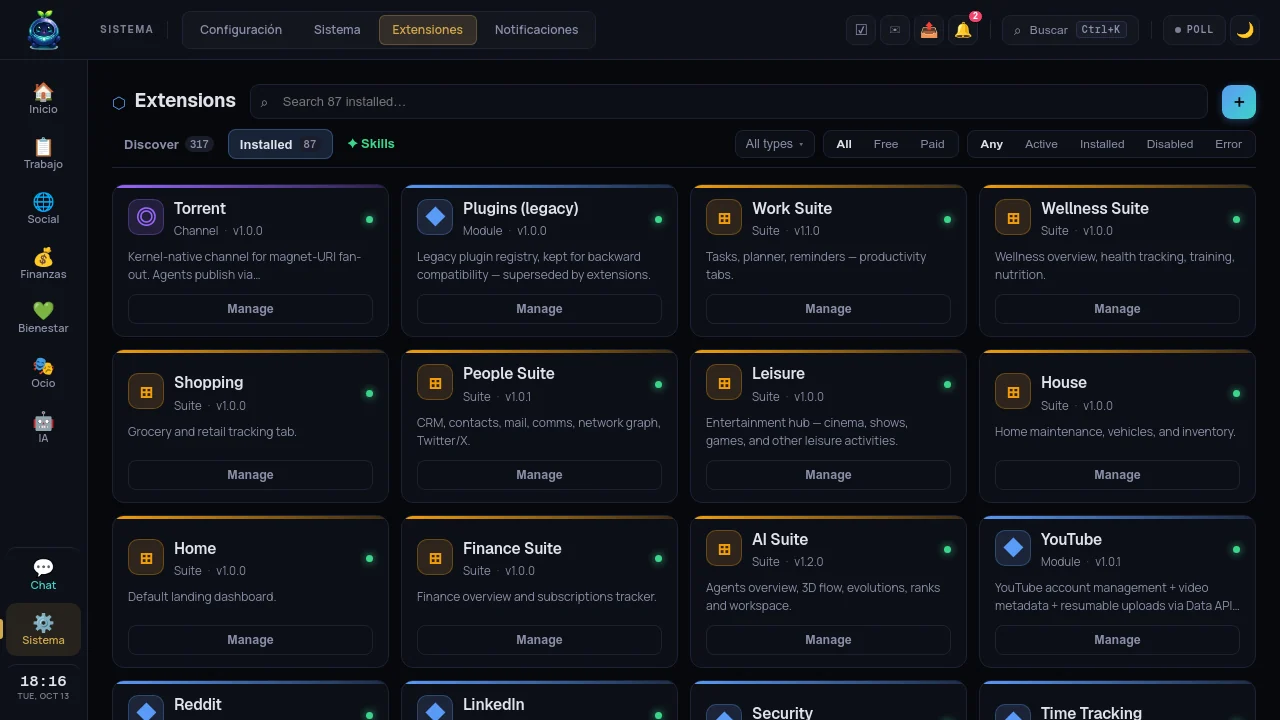This screenshot has height=720, width=1280.
Task: Open Chat from the sidebar
Action: (43, 574)
